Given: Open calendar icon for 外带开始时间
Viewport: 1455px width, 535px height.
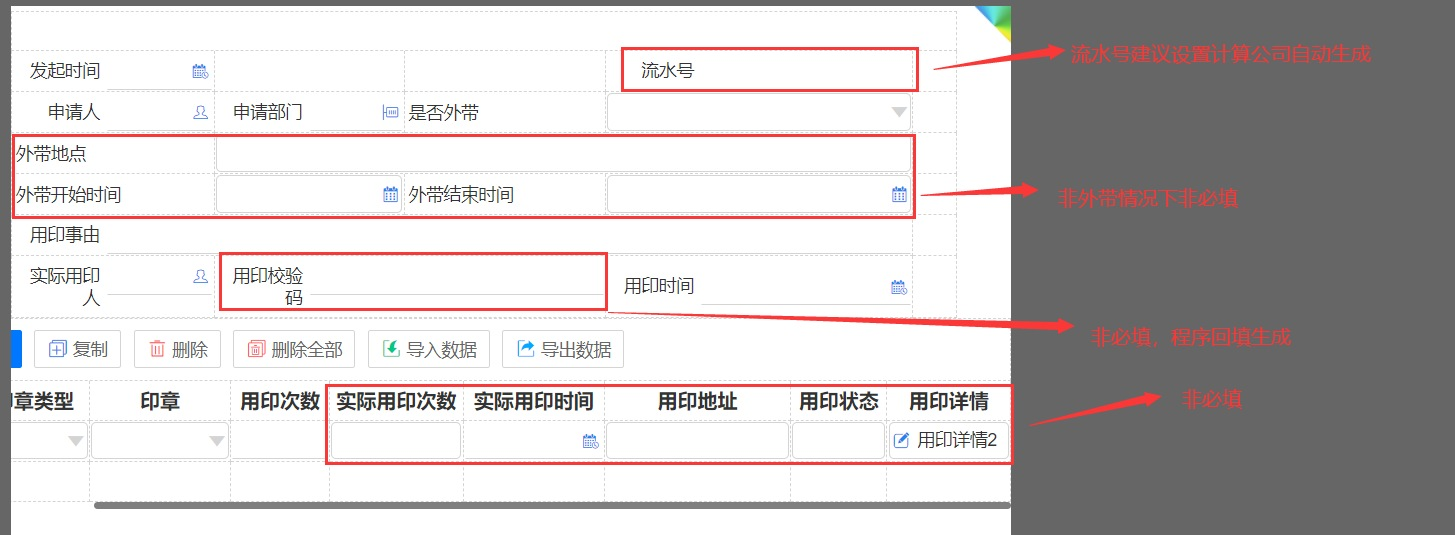Looking at the screenshot, I should point(391,194).
